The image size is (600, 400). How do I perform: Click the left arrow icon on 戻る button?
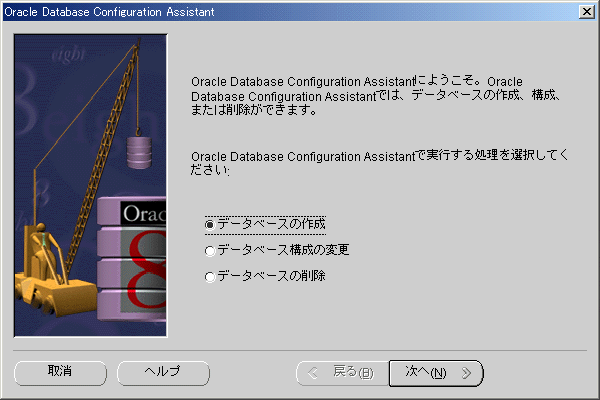tap(315, 372)
